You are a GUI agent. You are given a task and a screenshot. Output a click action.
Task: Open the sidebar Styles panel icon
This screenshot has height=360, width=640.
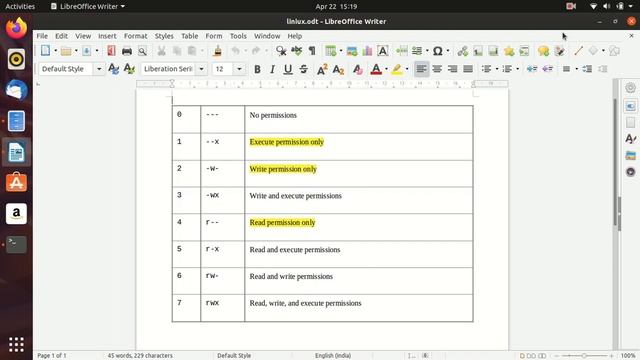(630, 139)
